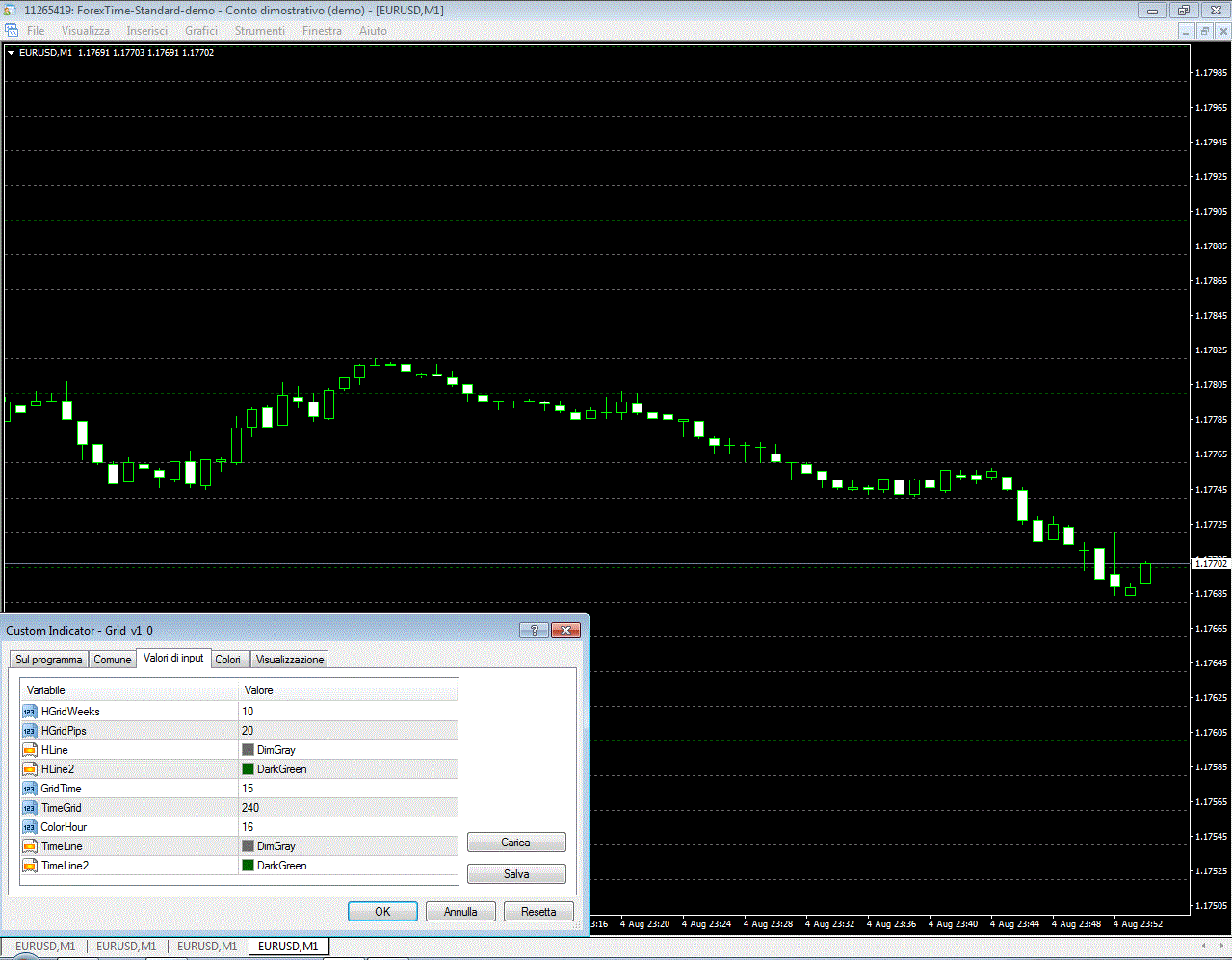Open the Strumenti menu

260,31
